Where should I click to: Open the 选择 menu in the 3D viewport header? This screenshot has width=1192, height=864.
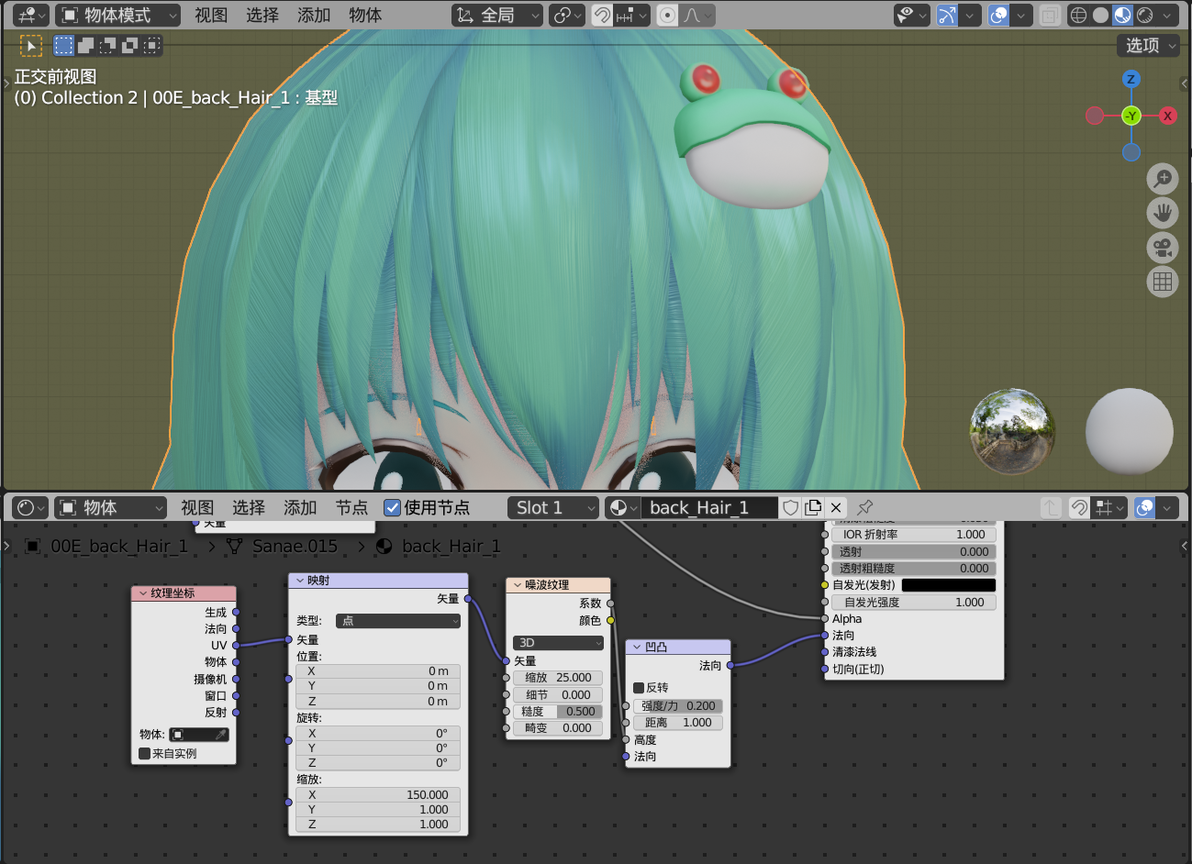[262, 15]
